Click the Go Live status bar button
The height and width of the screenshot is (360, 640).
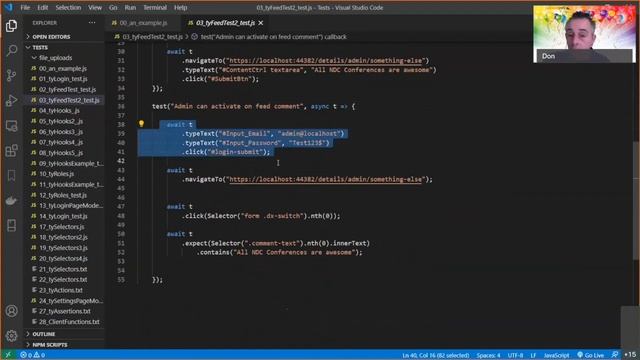591,355
